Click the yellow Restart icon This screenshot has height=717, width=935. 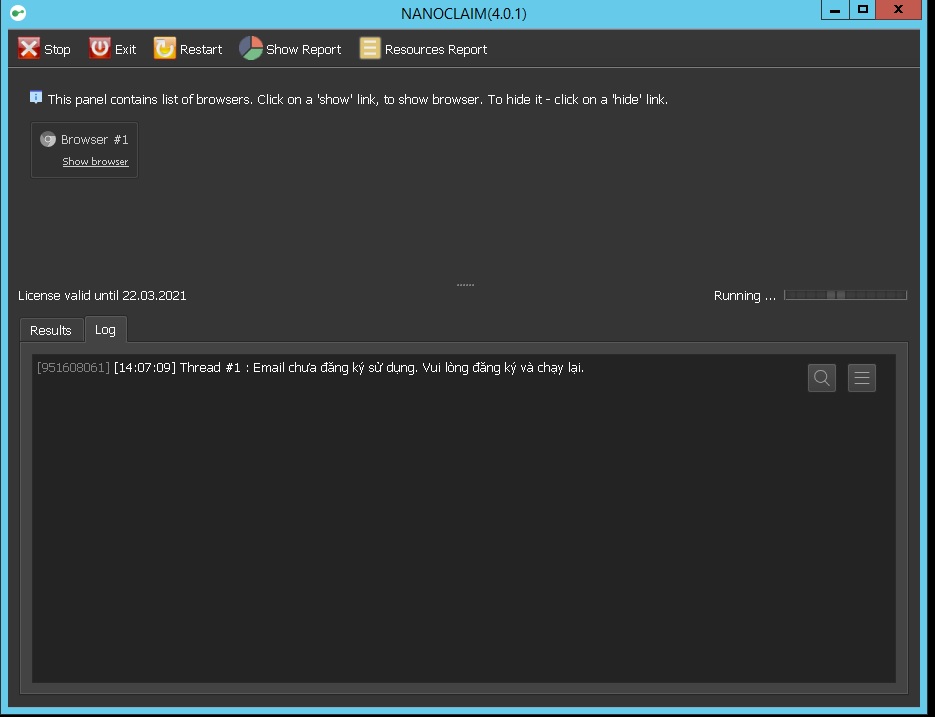(x=165, y=48)
